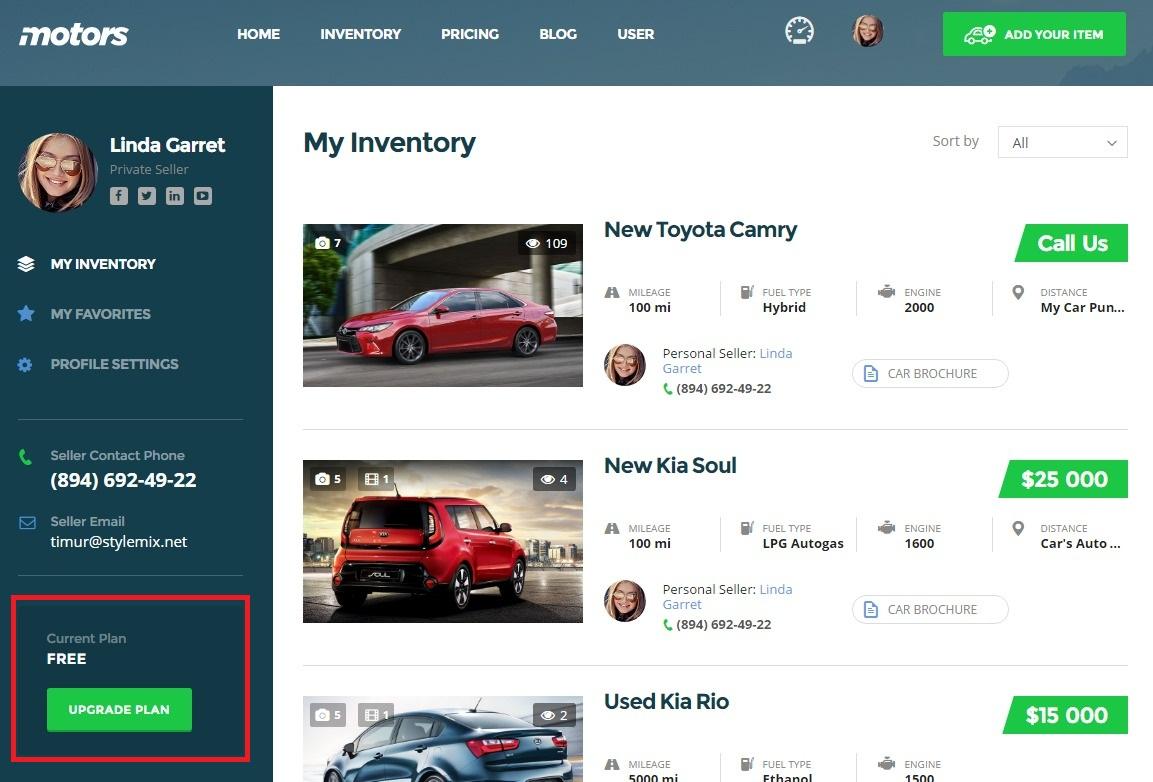Click the 109 views badge on Camry
The width and height of the screenshot is (1153, 782).
coord(546,244)
